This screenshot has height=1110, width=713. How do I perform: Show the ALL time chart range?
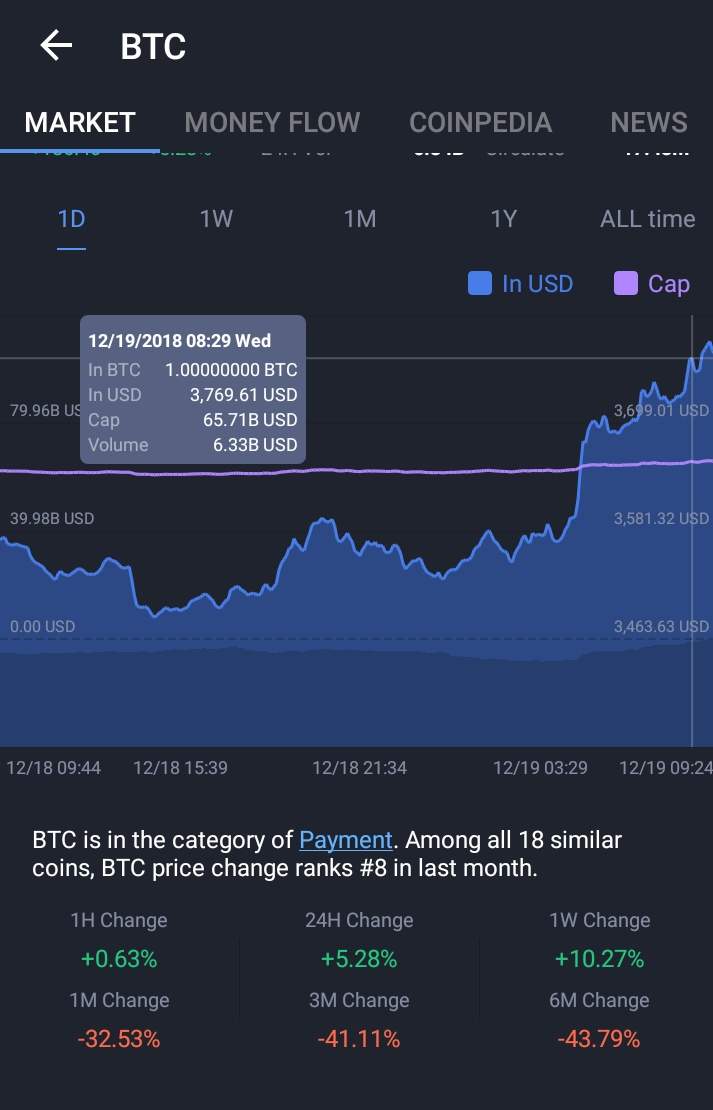[647, 219]
